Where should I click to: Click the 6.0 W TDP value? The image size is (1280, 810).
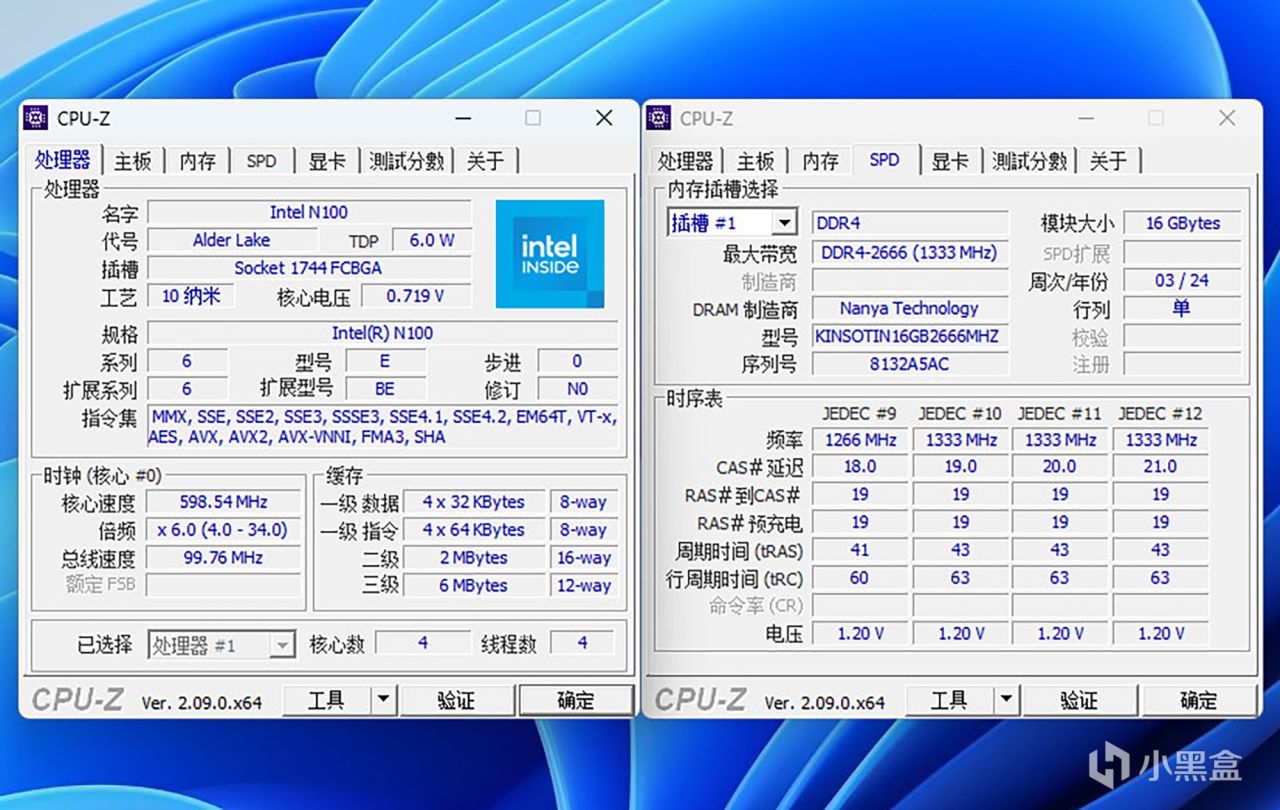tap(432, 240)
